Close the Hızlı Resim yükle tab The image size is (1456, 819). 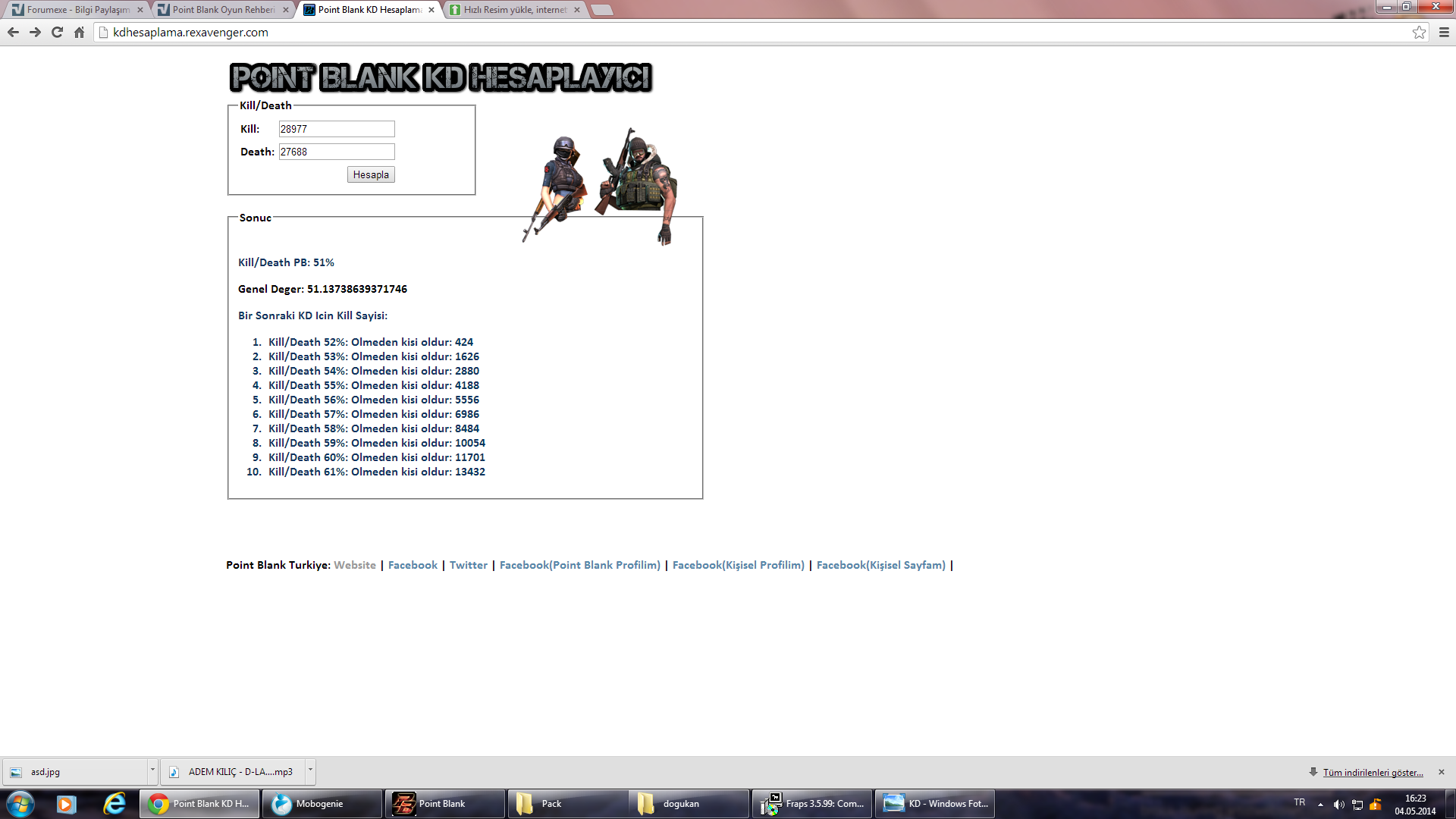tap(577, 10)
